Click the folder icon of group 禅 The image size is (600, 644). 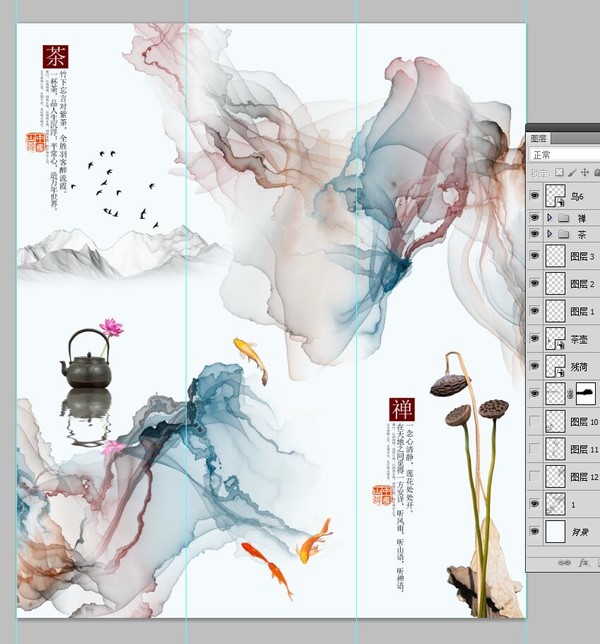click(x=563, y=218)
